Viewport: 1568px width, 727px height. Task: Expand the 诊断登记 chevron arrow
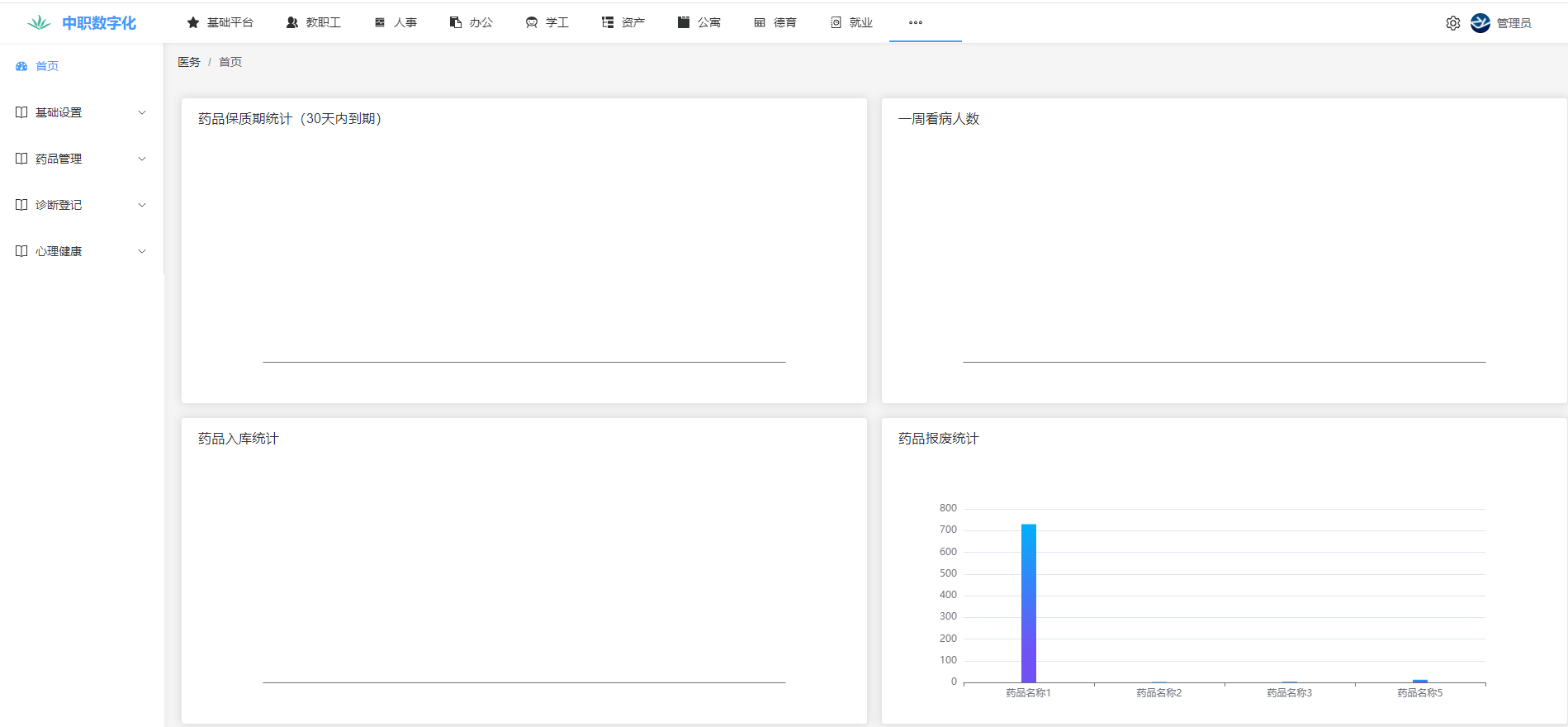coord(142,205)
